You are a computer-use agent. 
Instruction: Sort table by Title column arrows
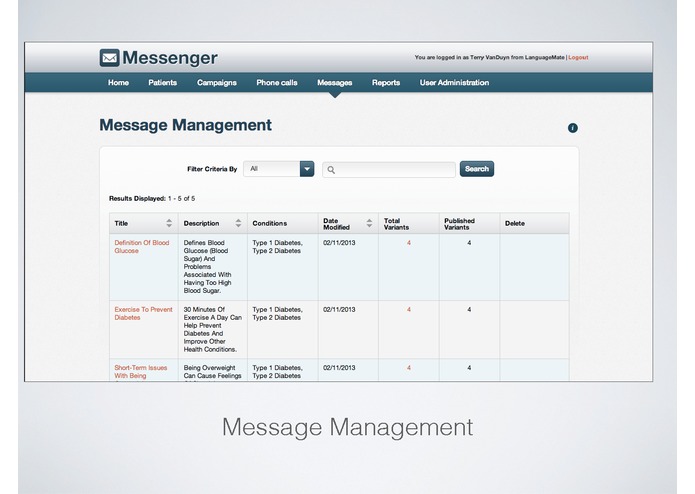[169, 223]
